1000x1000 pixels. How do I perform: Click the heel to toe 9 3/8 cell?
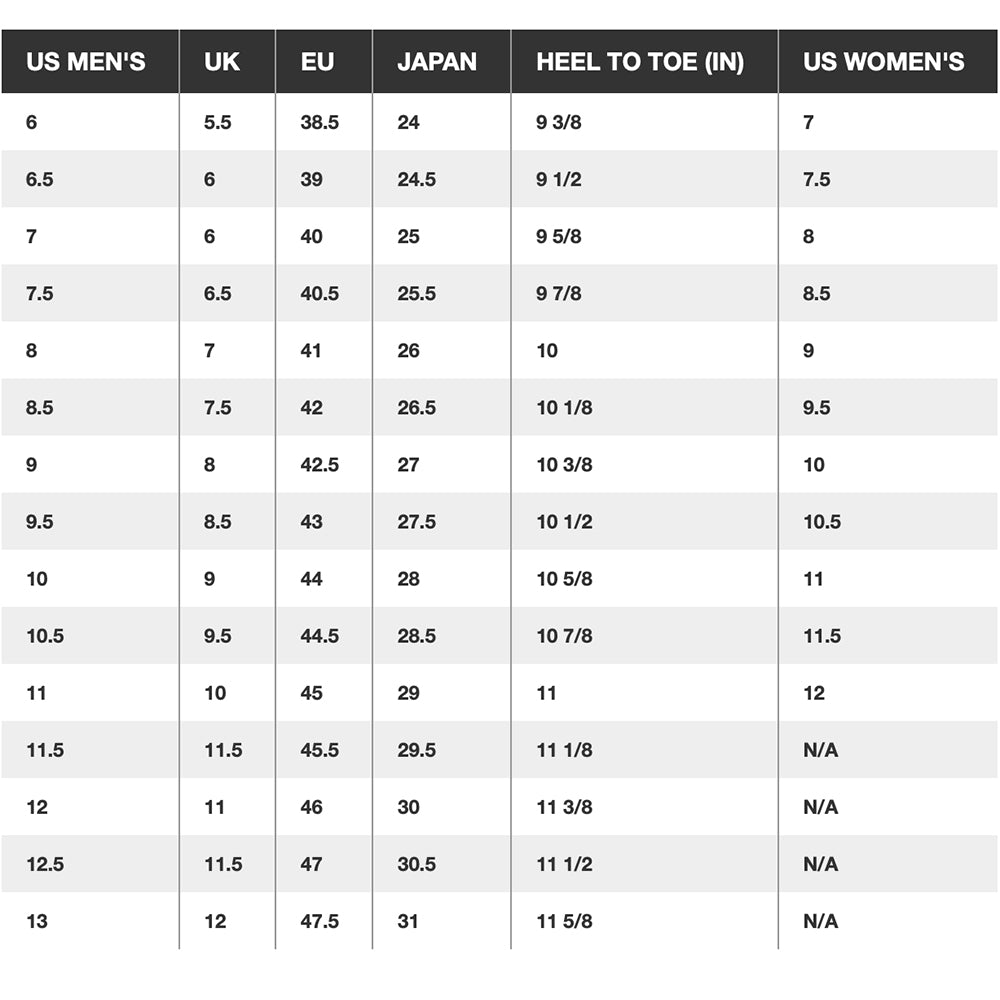[x=560, y=123]
